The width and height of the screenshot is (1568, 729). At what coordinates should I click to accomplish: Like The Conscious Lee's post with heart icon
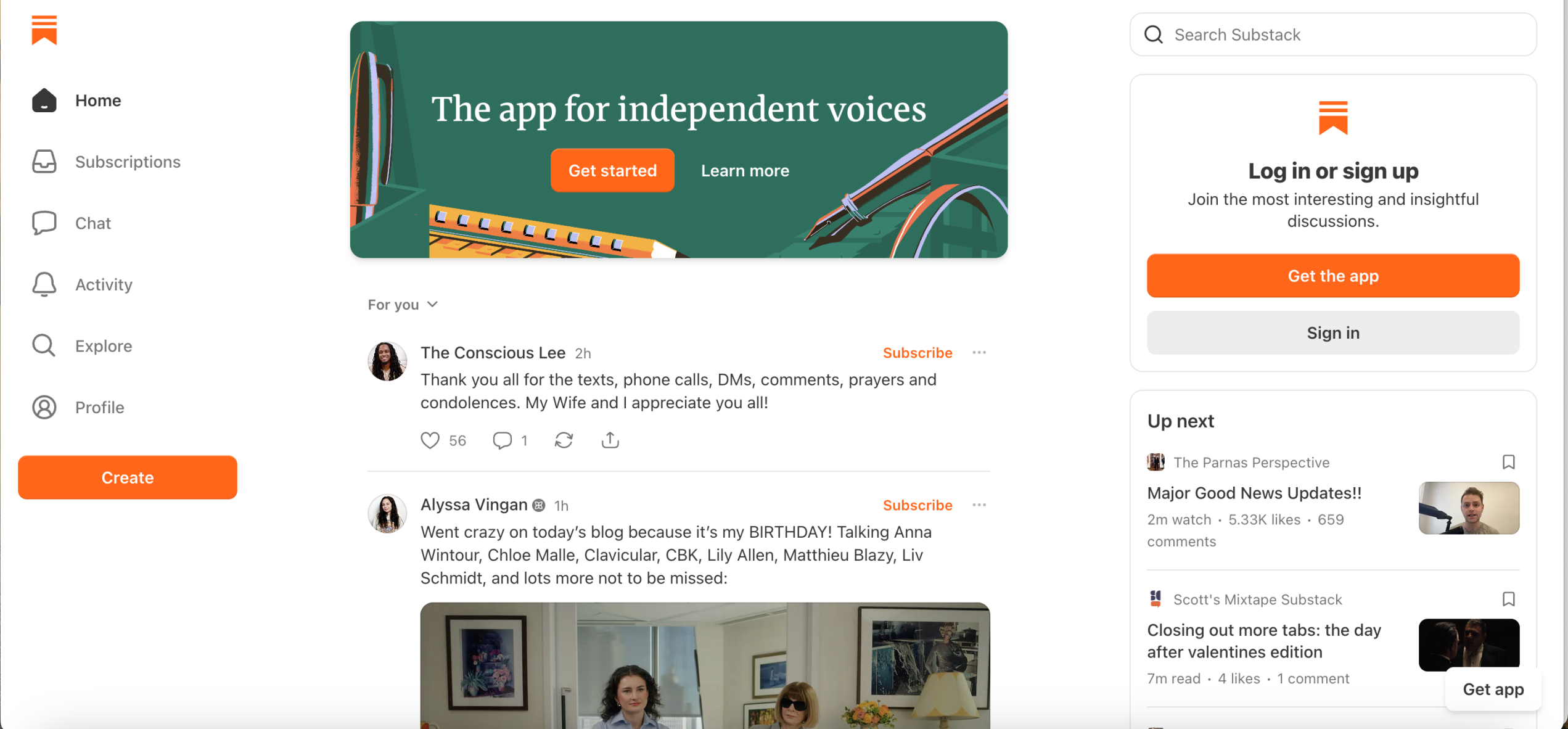pos(430,440)
